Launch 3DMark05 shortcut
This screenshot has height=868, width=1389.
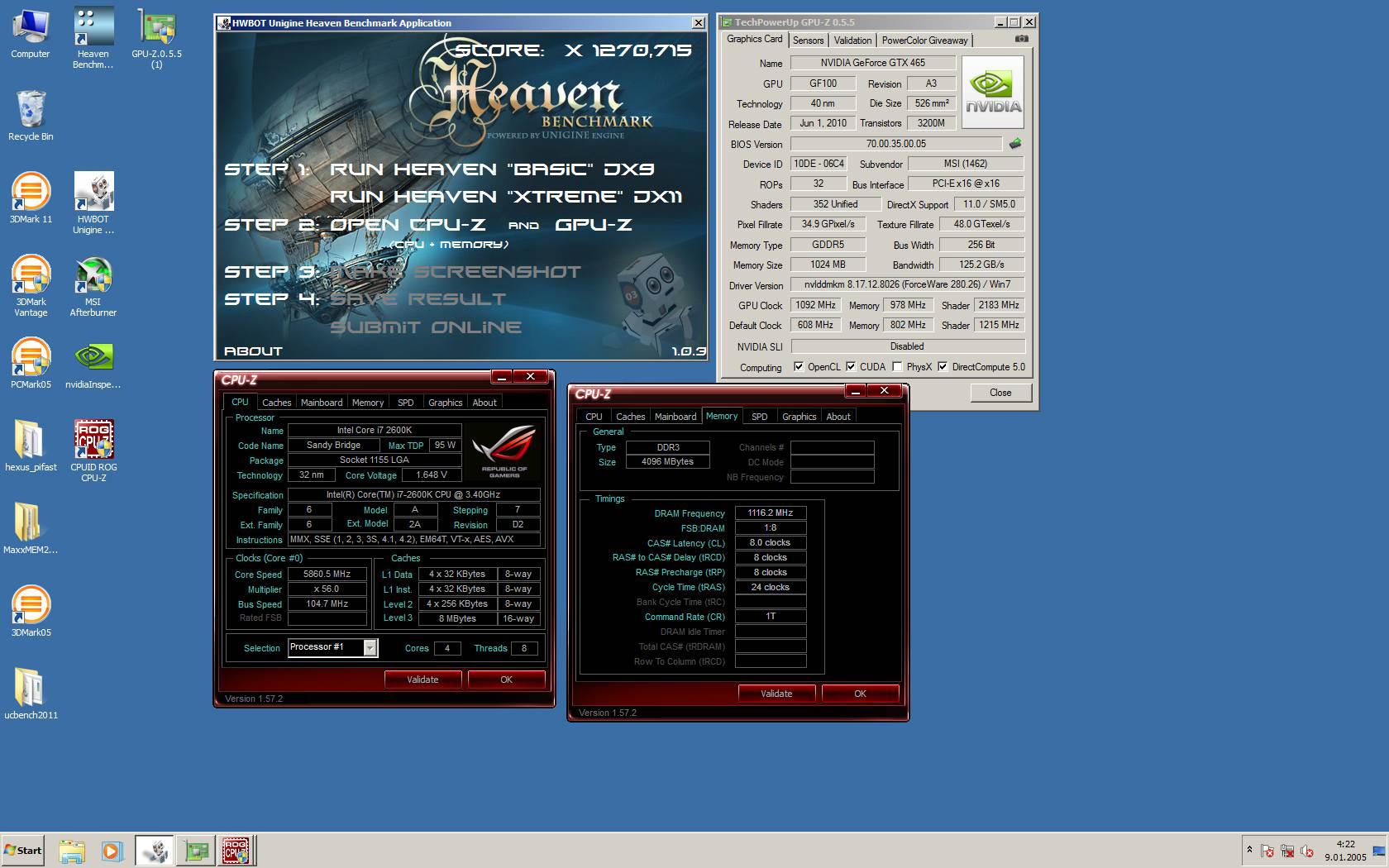pyautogui.click(x=31, y=613)
